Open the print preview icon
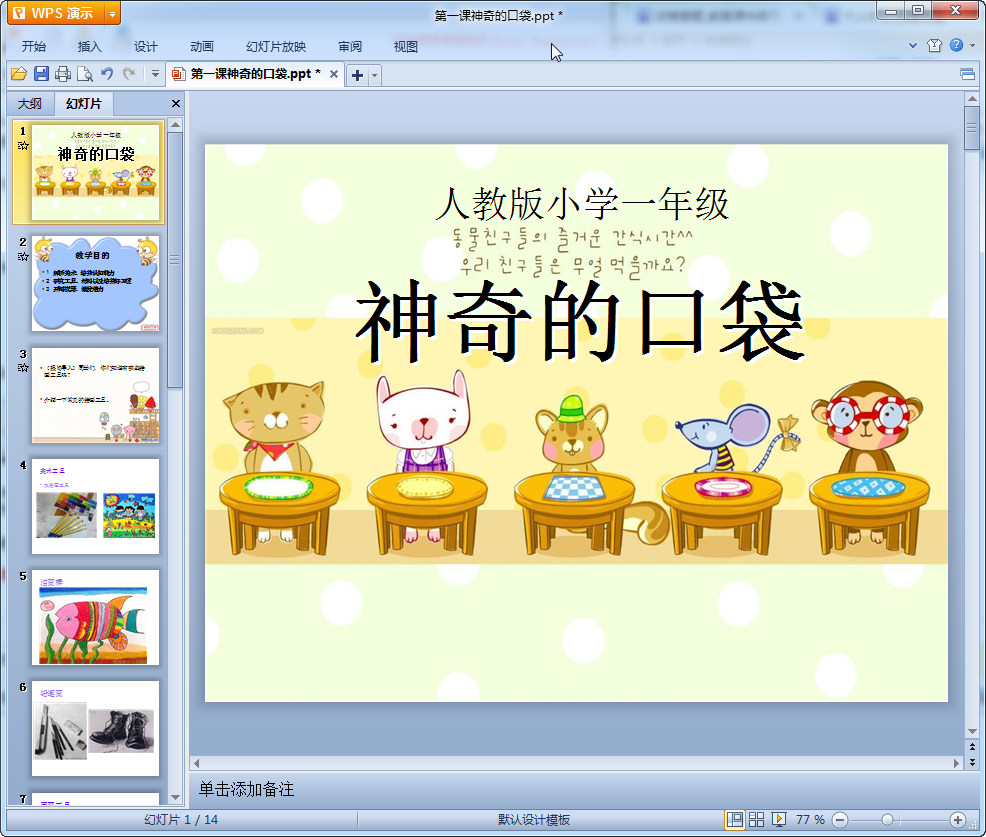The height and width of the screenshot is (837, 986). tap(85, 74)
